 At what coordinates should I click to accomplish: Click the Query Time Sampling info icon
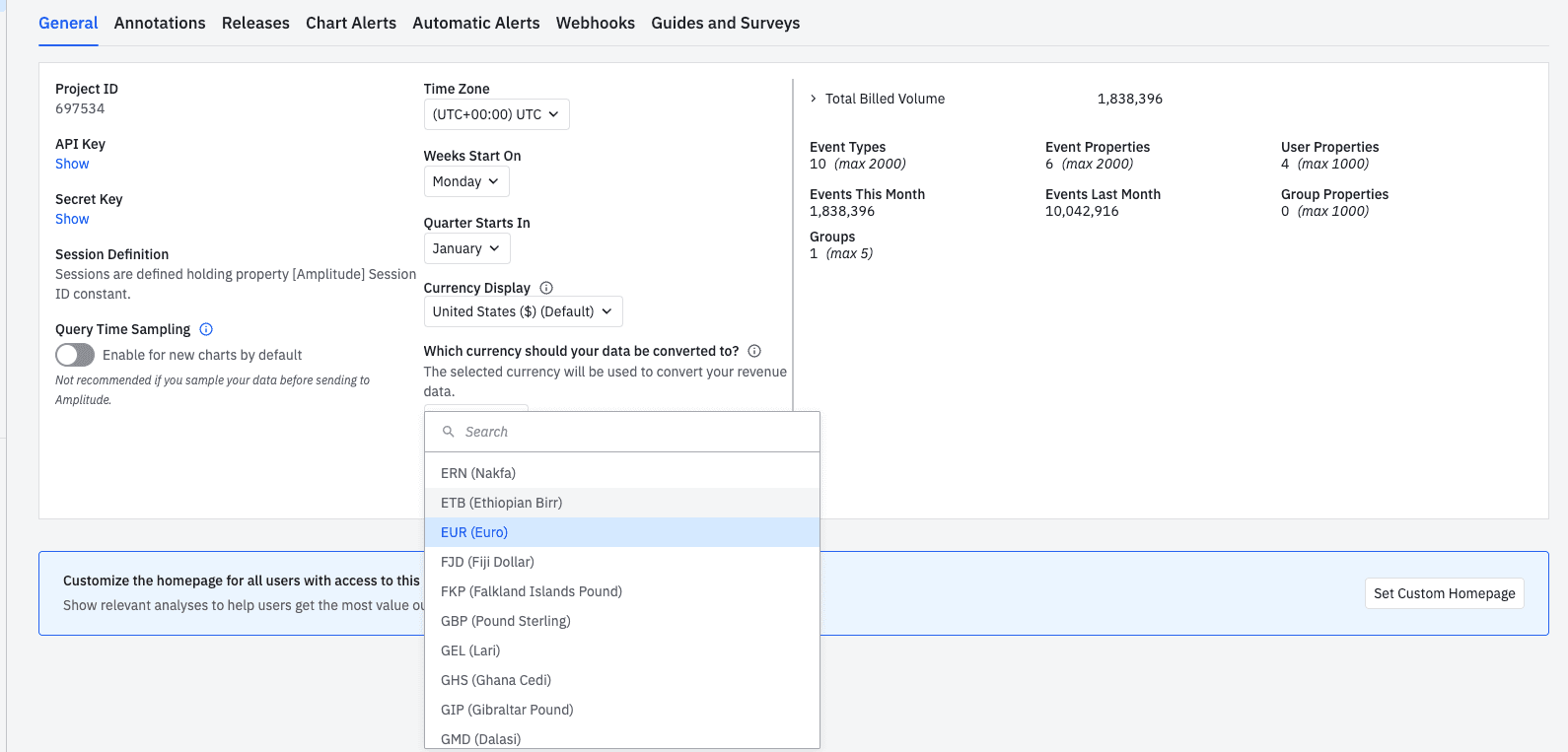click(206, 329)
